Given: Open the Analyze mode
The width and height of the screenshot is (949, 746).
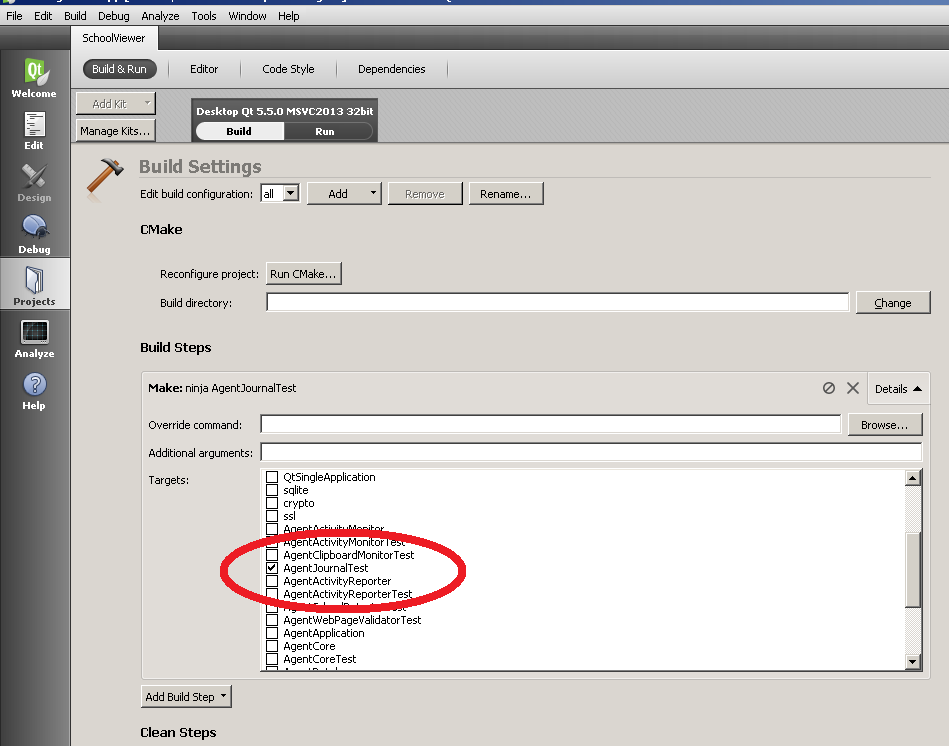Looking at the screenshot, I should [34, 339].
